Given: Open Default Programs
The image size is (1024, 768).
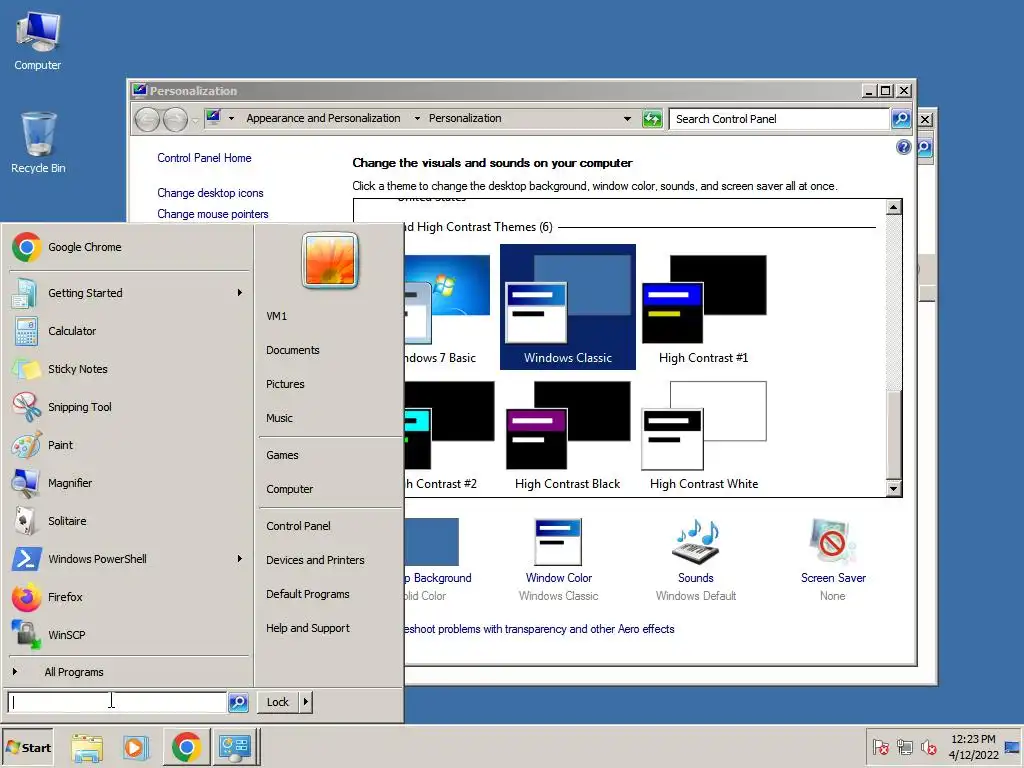Looking at the screenshot, I should pyautogui.click(x=307, y=594).
